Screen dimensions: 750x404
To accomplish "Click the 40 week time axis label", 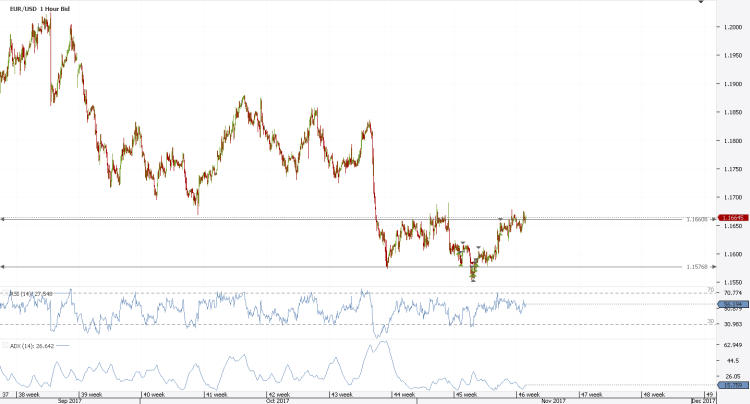I will tap(154, 395).
